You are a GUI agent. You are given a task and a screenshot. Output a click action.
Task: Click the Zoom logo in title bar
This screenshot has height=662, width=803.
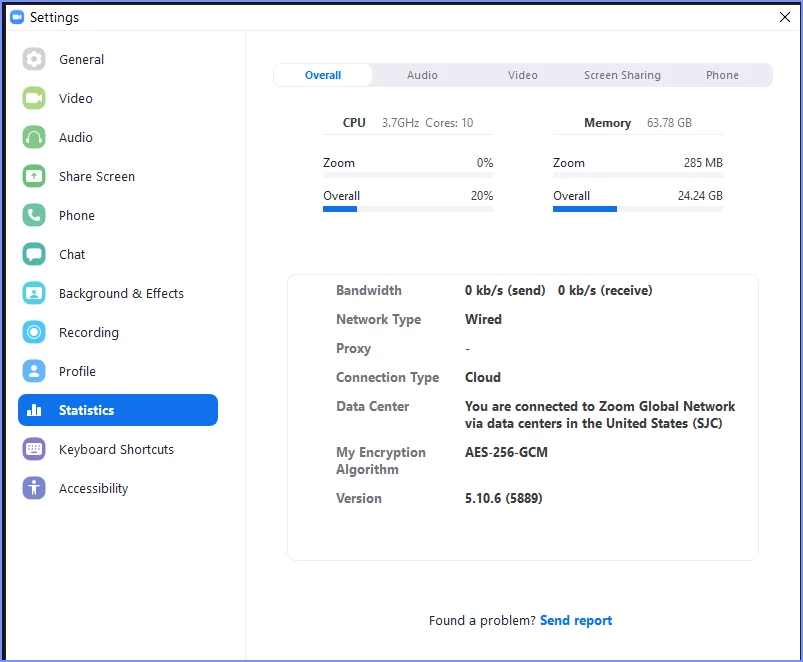point(17,17)
